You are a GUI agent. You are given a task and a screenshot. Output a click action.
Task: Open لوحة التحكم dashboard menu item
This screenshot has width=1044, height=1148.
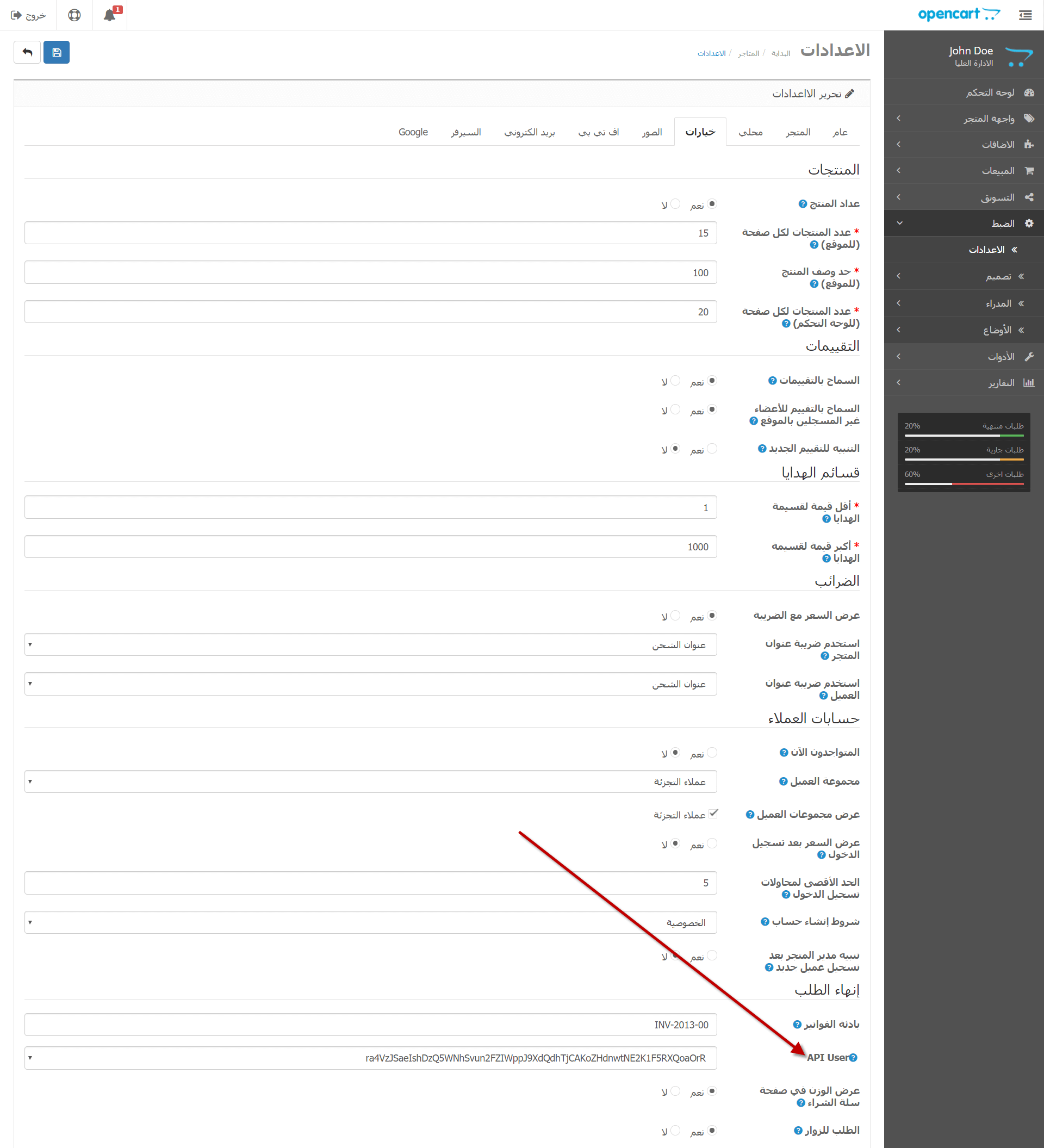(x=964, y=92)
